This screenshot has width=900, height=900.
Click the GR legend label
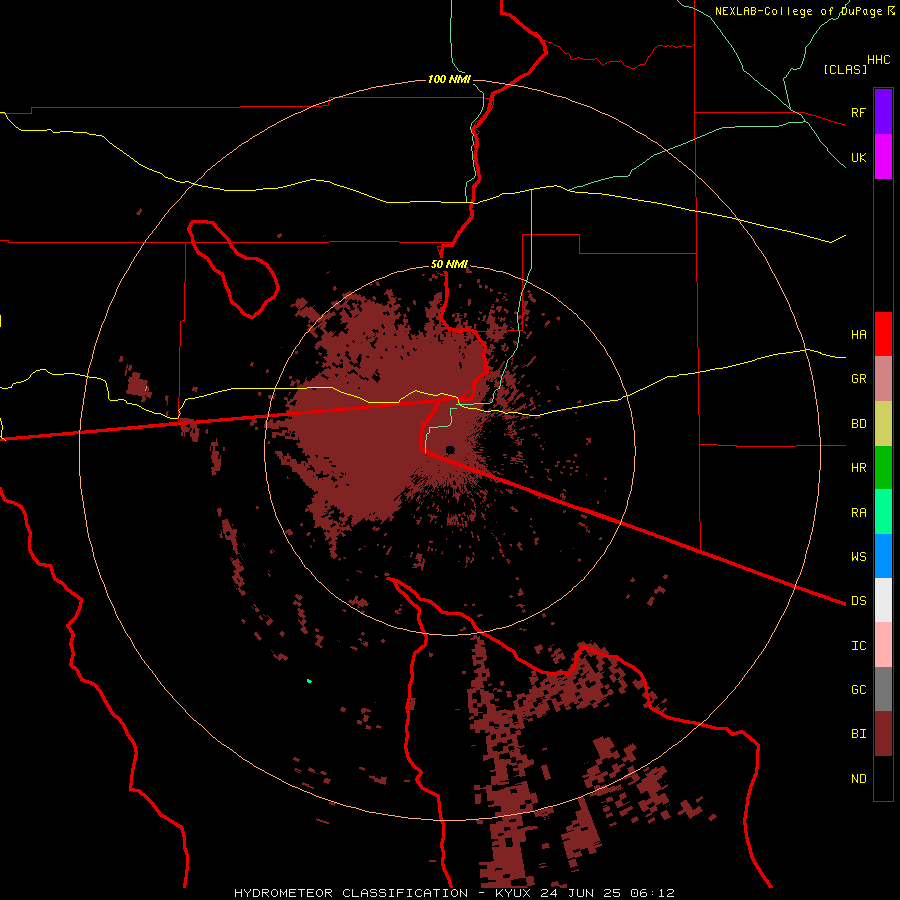(x=858, y=379)
